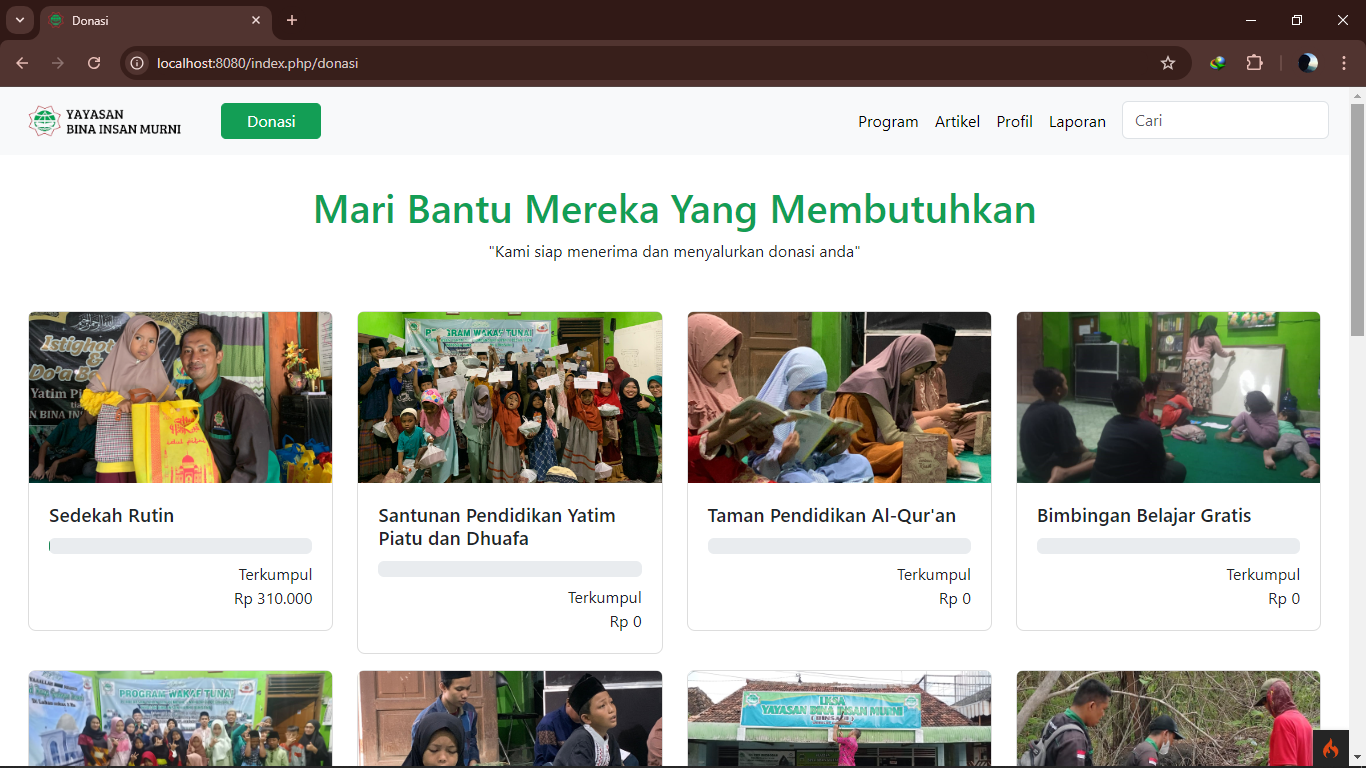Focus the Cari search input field
Screen dimensions: 1366x768
click(x=1225, y=120)
